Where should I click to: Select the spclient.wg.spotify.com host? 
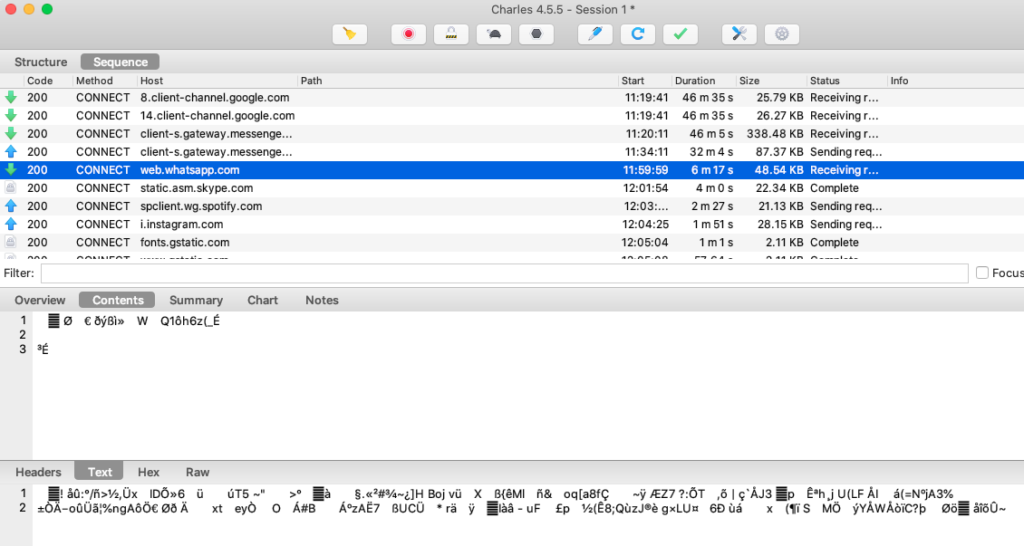click(x=201, y=206)
